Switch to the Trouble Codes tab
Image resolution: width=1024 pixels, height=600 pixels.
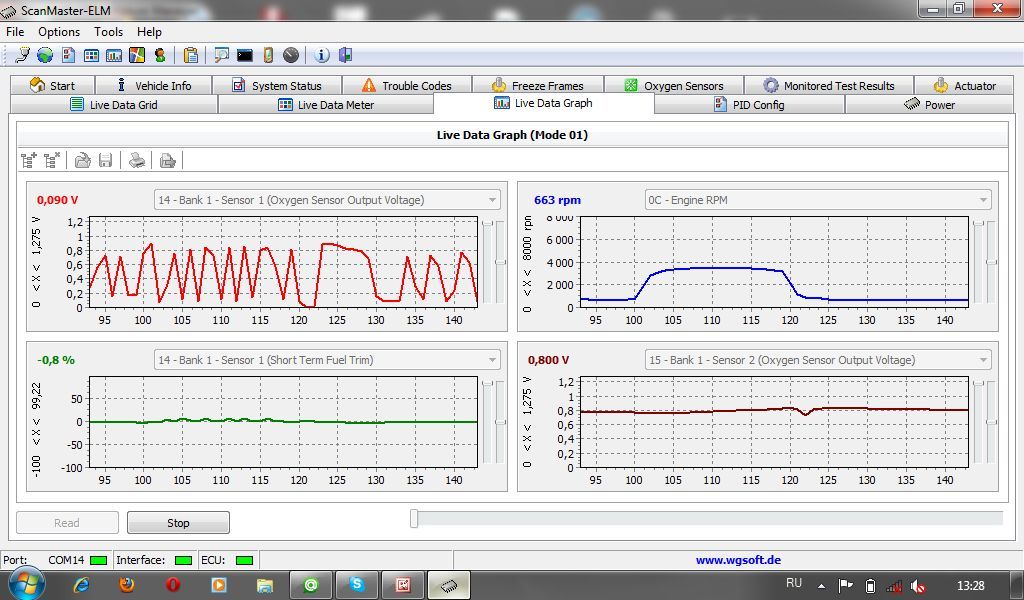(x=407, y=86)
